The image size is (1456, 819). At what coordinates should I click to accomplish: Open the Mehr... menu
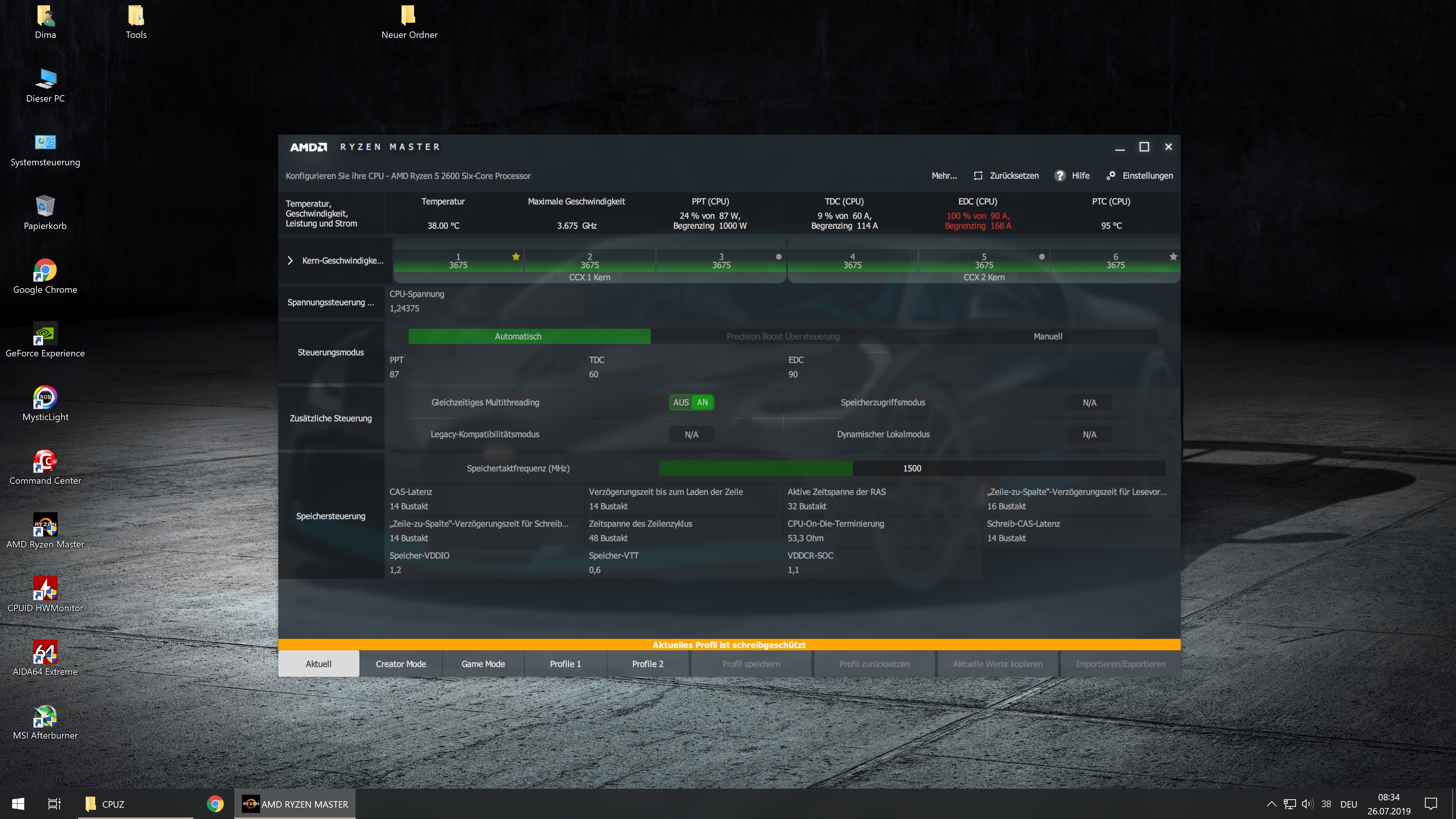[944, 176]
